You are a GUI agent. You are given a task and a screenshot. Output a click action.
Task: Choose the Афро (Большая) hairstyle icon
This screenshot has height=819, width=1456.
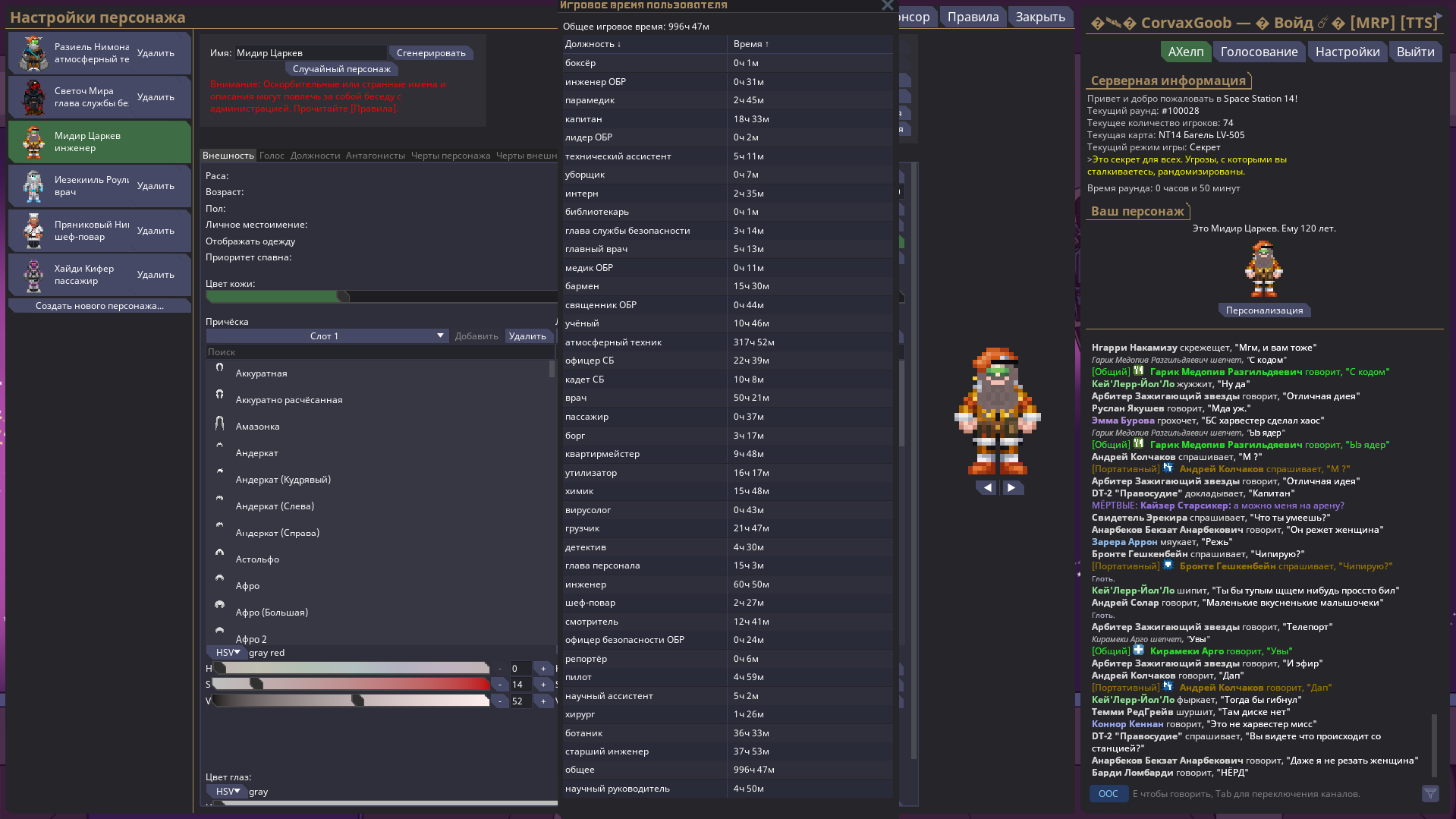coord(219,605)
